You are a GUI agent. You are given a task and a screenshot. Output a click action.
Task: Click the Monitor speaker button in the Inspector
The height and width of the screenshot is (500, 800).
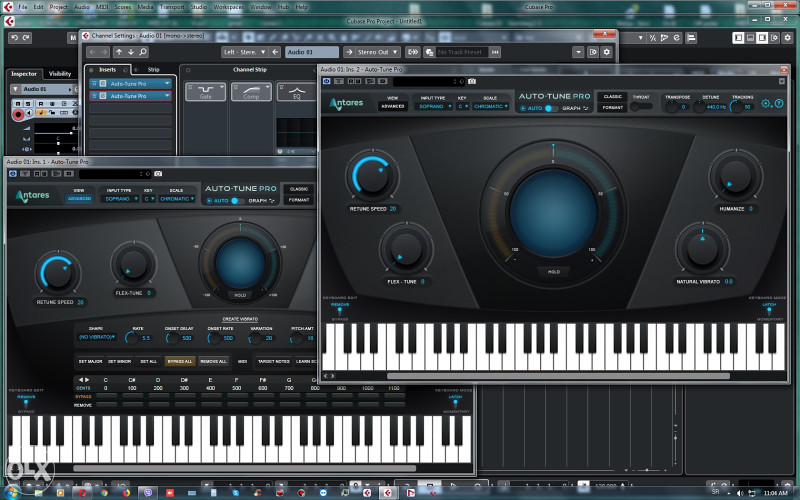[29, 113]
